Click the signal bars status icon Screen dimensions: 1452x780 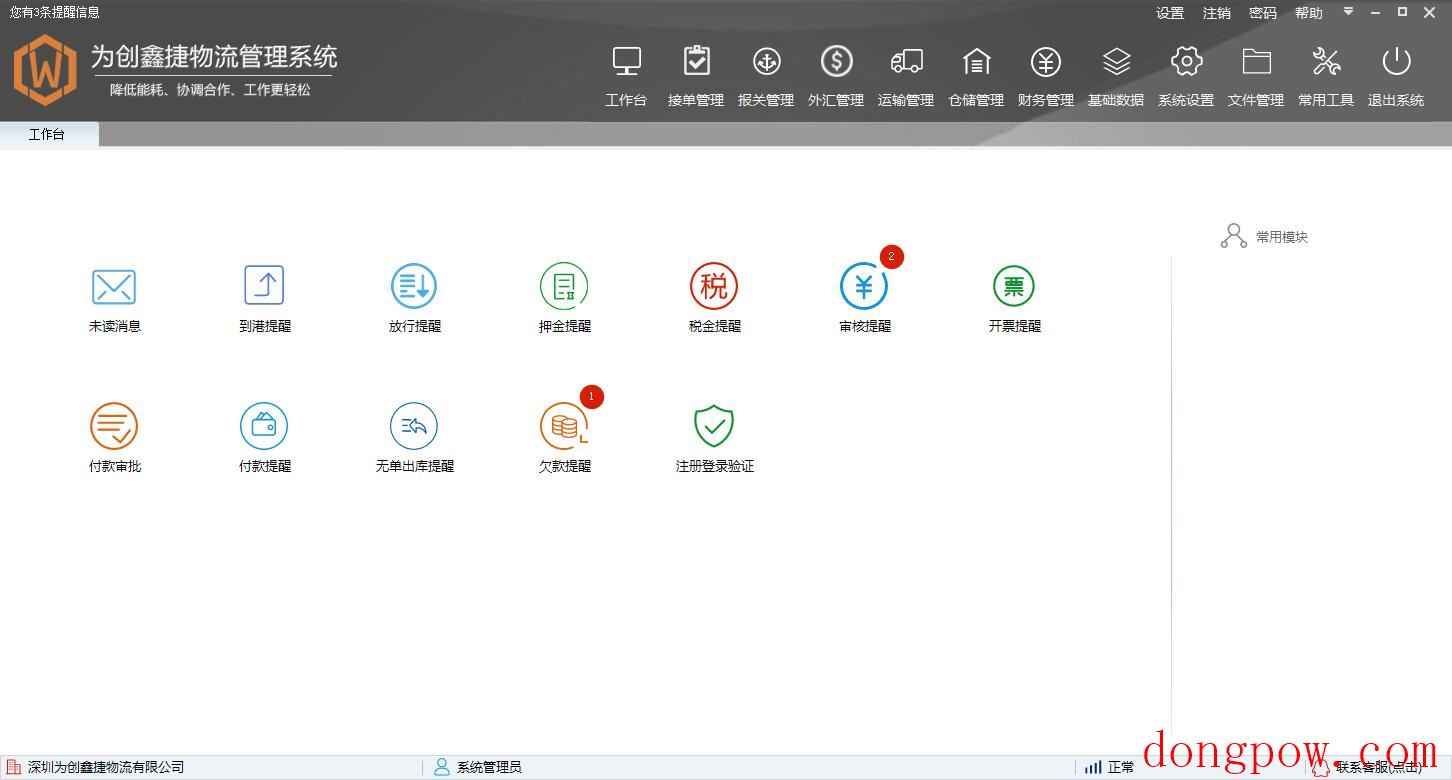(1093, 767)
